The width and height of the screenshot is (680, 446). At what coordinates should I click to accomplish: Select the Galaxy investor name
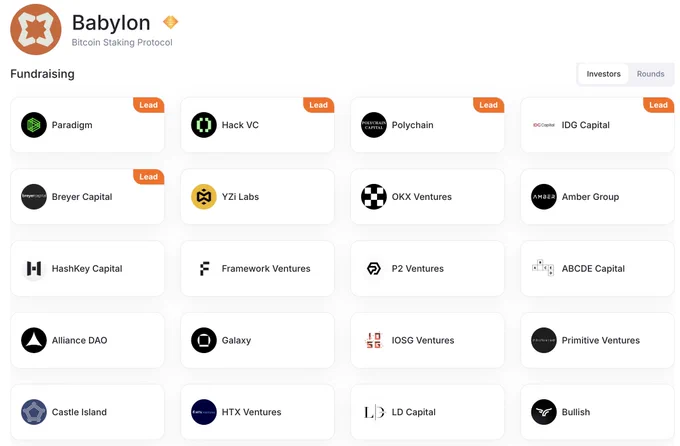point(236,341)
